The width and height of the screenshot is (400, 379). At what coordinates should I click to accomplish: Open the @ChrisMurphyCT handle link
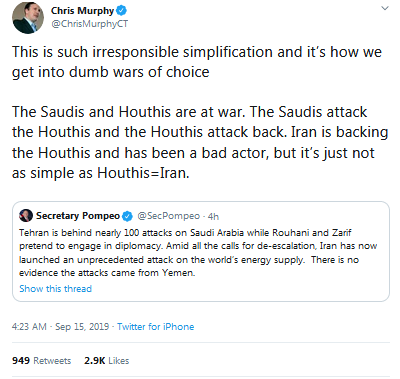[x=89, y=24]
